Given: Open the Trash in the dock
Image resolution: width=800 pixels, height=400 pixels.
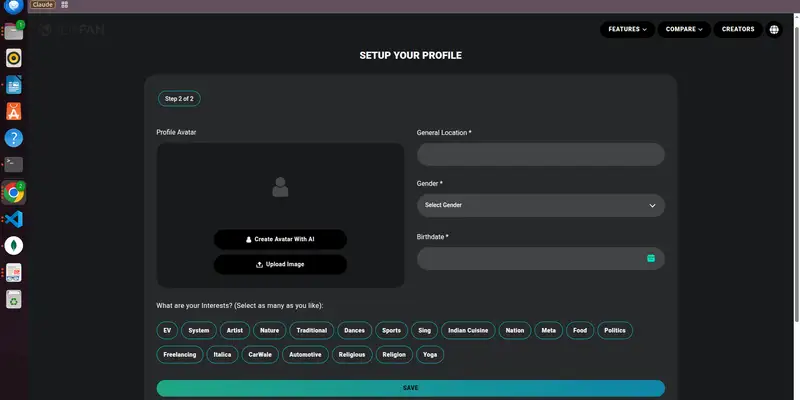Looking at the screenshot, I should click(14, 299).
